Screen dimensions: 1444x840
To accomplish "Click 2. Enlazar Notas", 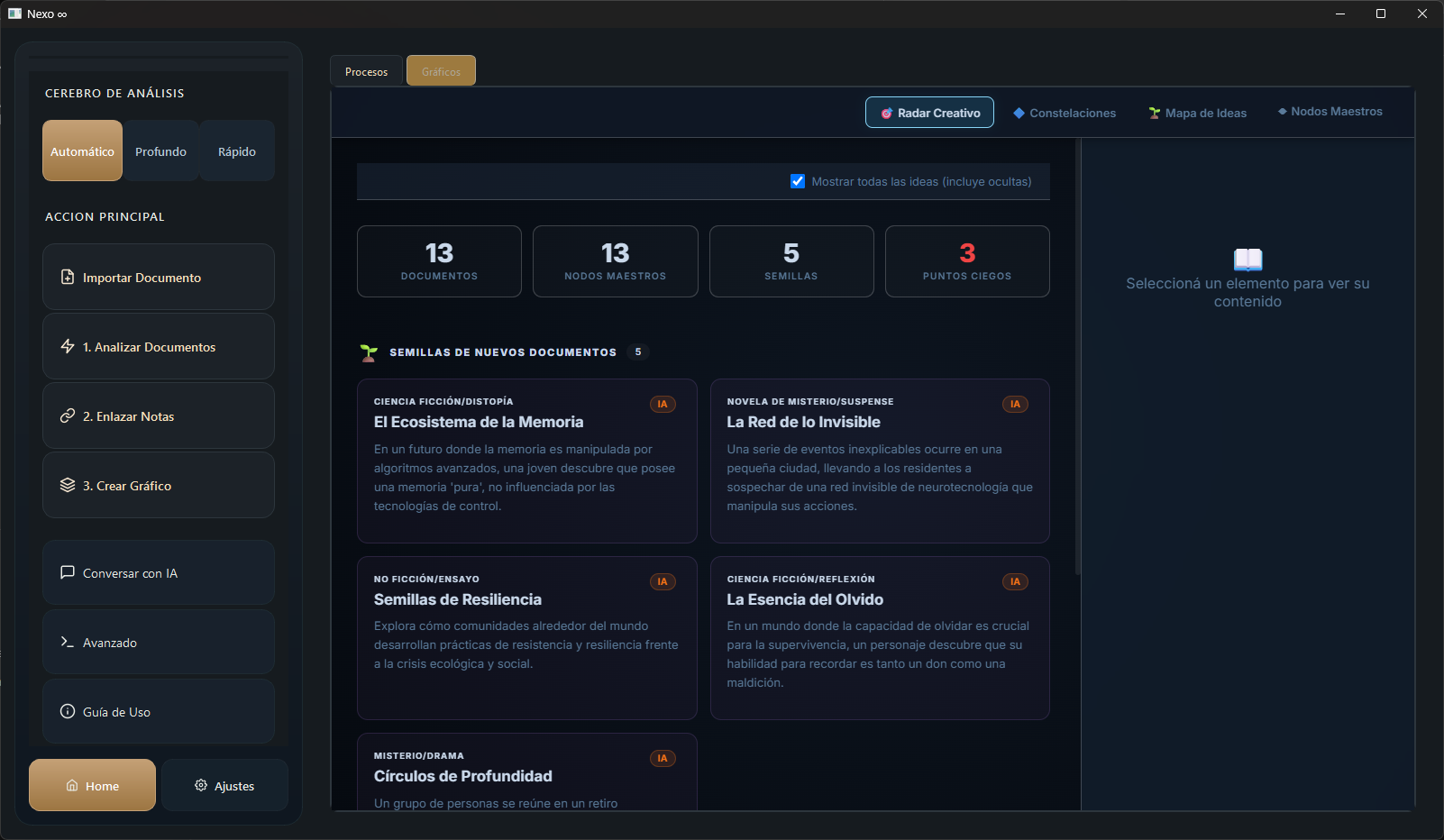I will click(159, 415).
